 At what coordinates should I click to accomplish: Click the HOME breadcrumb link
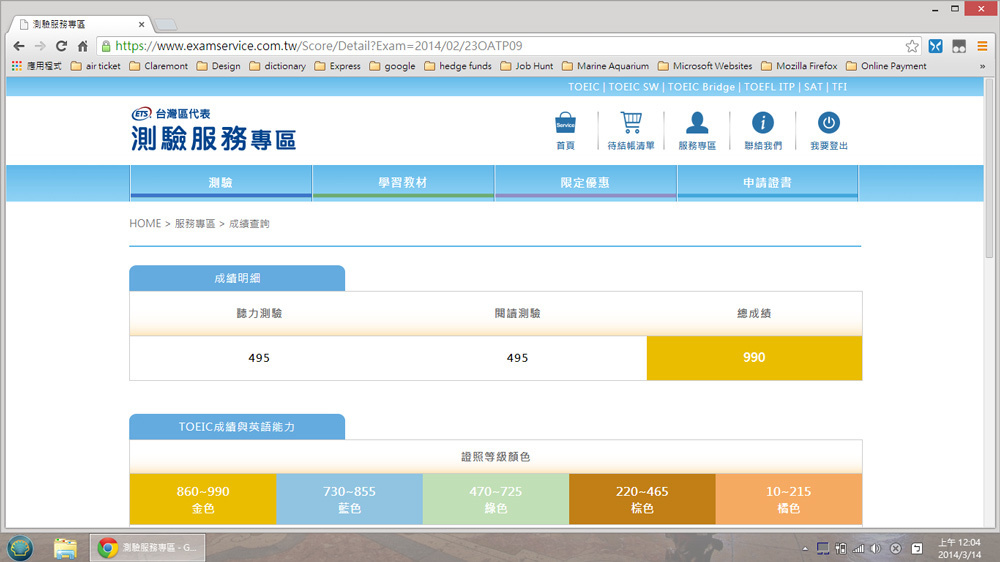coord(145,224)
